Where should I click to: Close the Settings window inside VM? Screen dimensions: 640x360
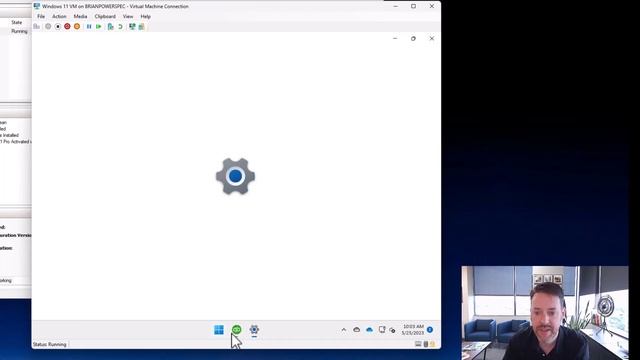pos(431,38)
